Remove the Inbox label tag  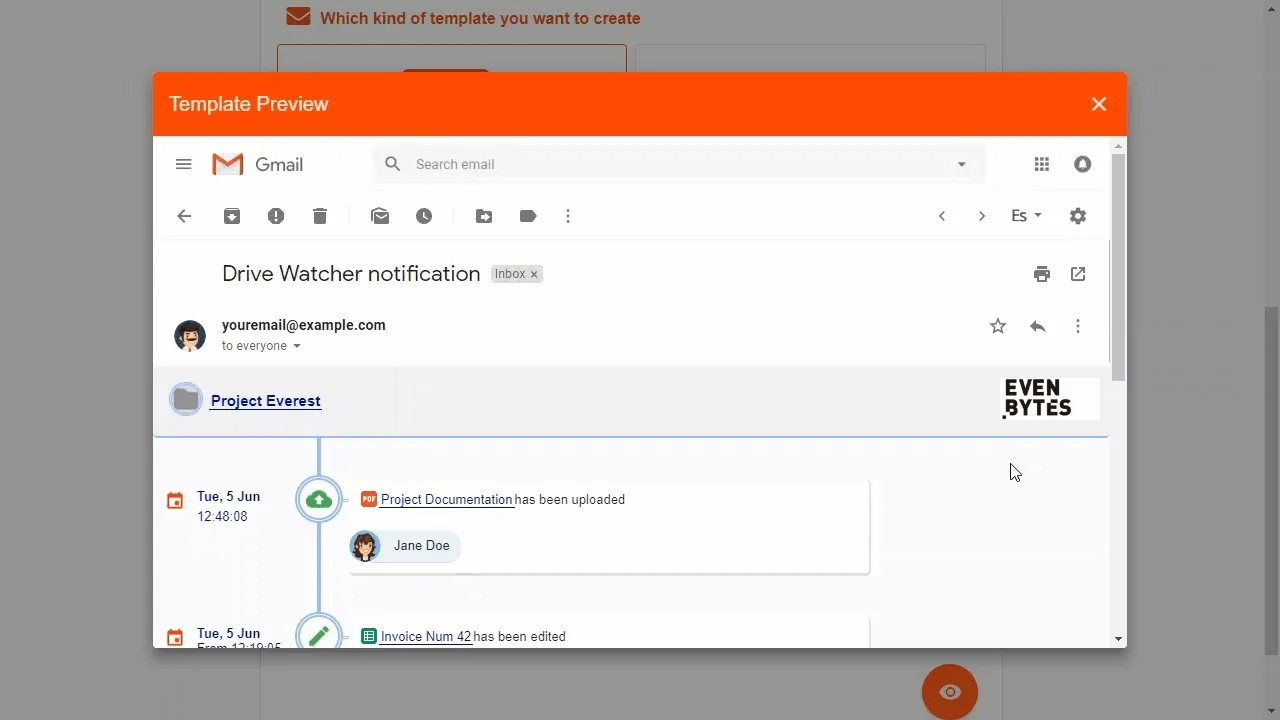pyautogui.click(x=534, y=274)
